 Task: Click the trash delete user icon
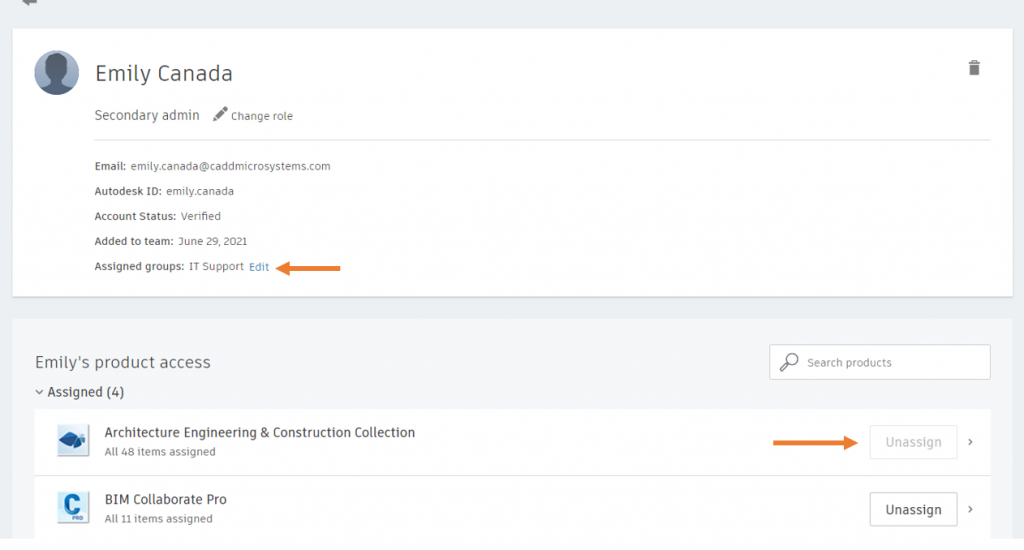point(974,68)
